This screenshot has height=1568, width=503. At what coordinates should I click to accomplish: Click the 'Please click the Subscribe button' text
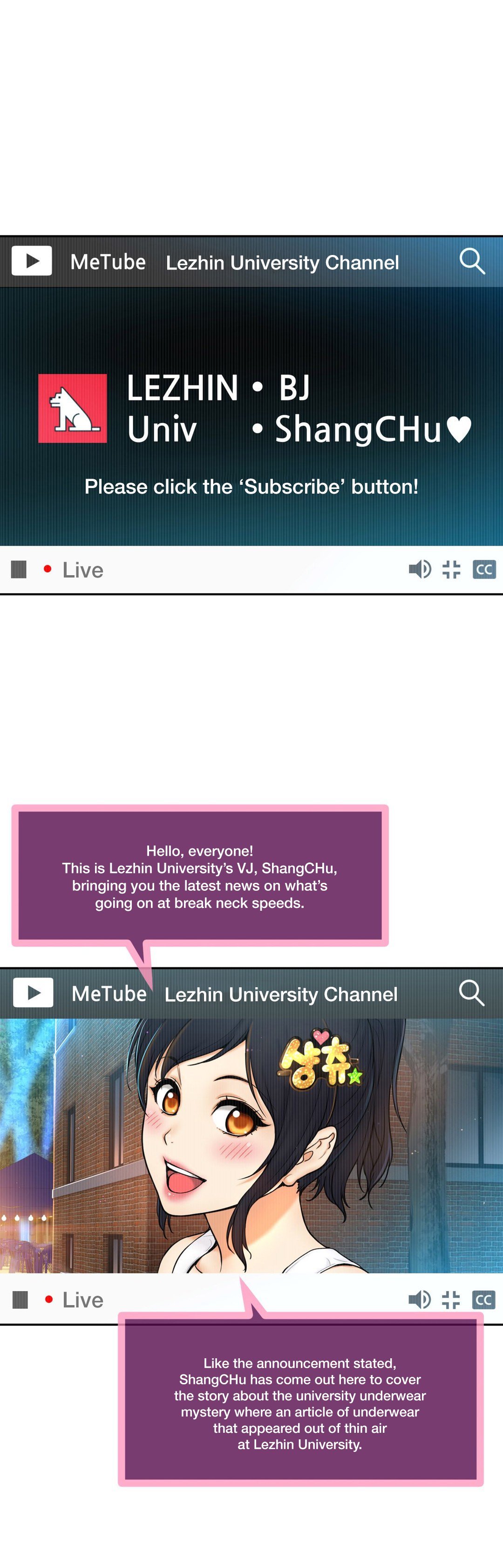[x=251, y=486]
